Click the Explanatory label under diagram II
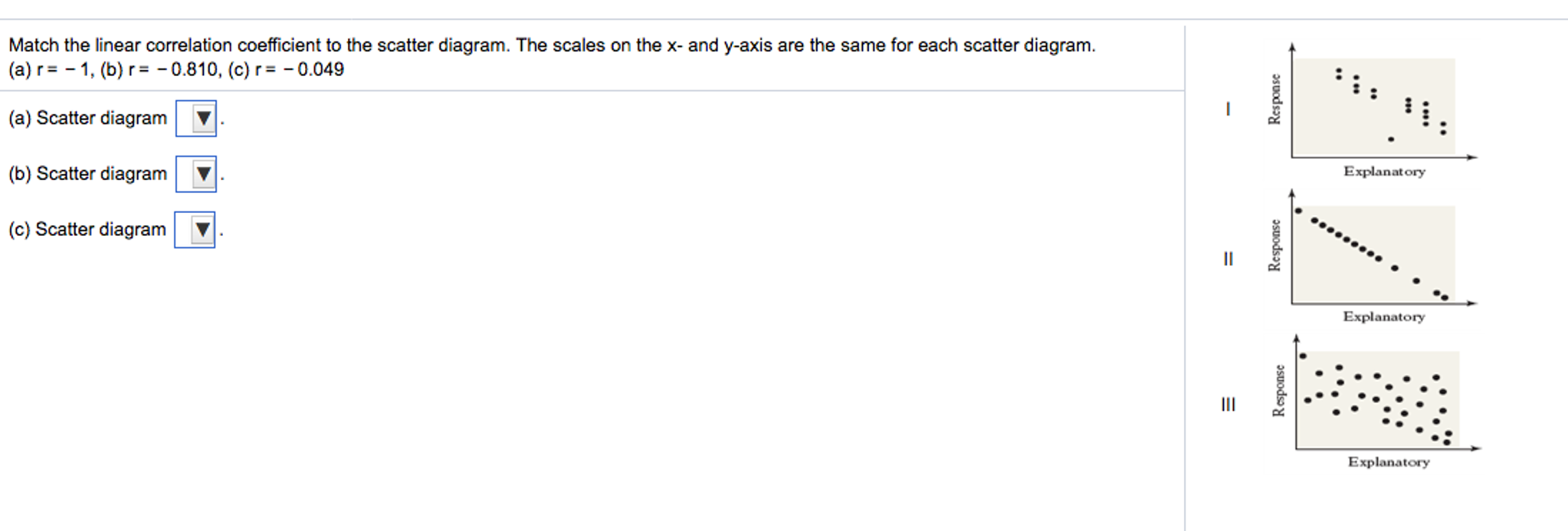This screenshot has width=1568, height=531. pyautogui.click(x=1384, y=316)
